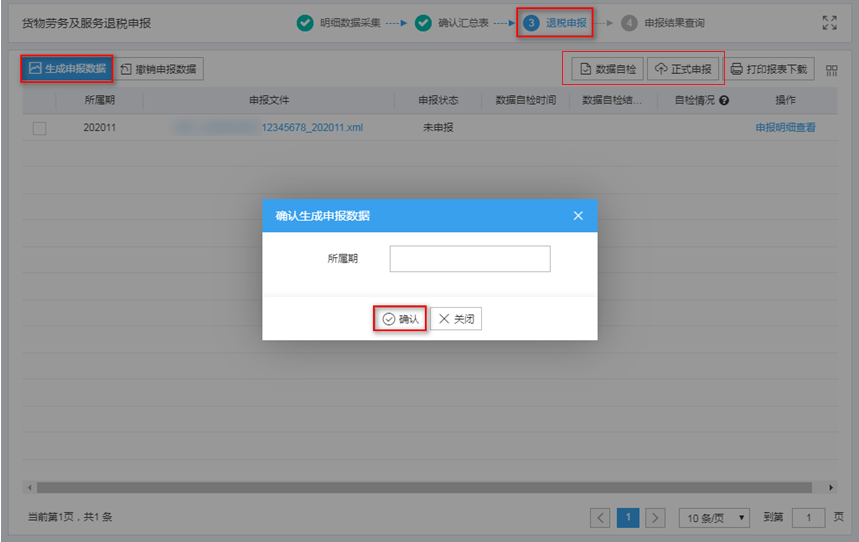Viewport: 859px width, 542px height.
Task: Open 打印报表下载
Action: pyautogui.click(x=768, y=69)
